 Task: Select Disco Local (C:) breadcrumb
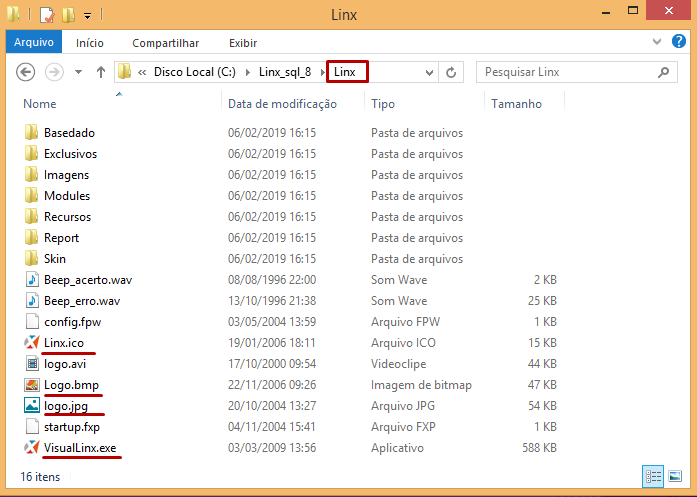pos(195,72)
